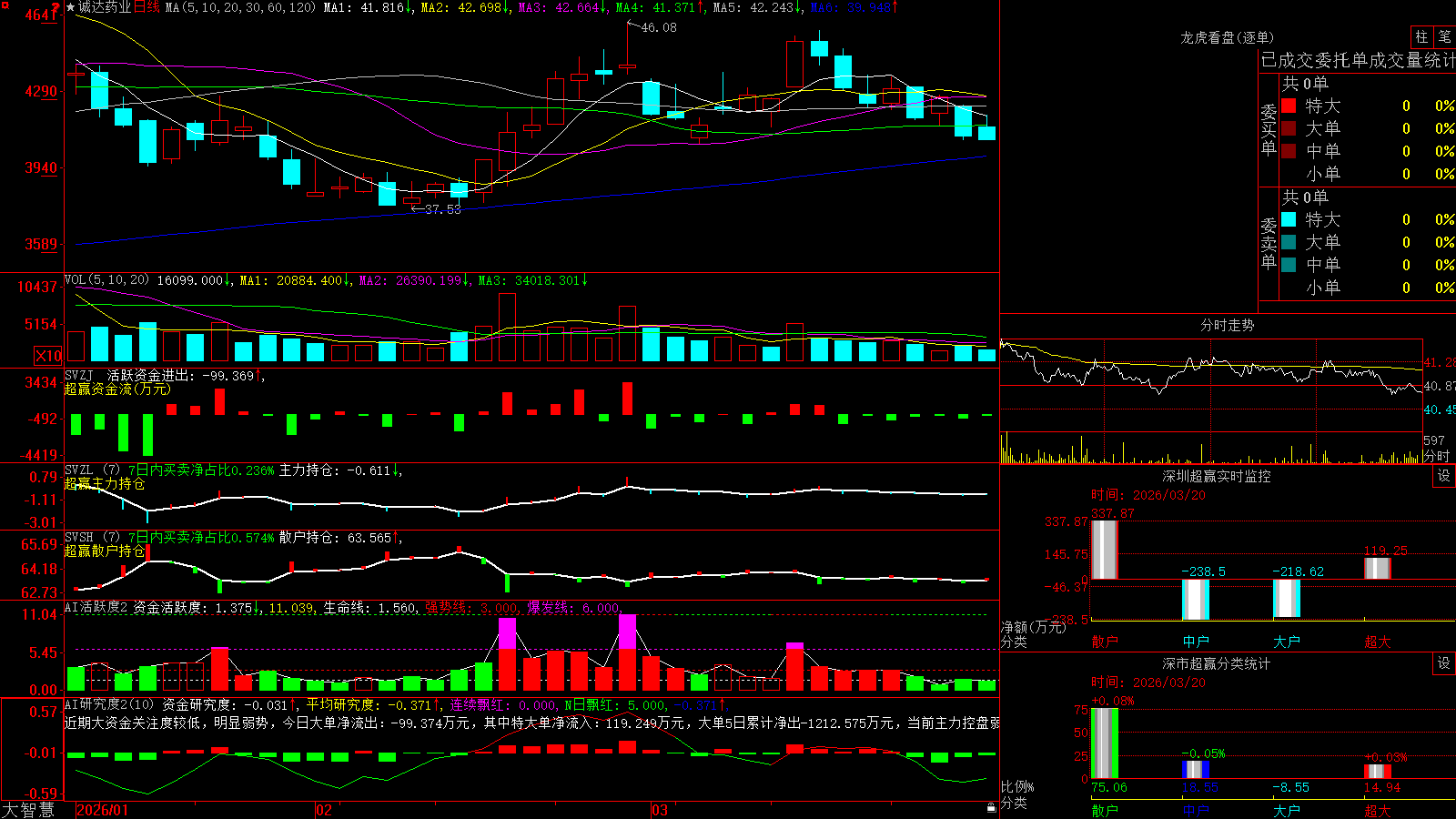Click the 委买单 vertical section label
1456x819 pixels.
[1269, 130]
